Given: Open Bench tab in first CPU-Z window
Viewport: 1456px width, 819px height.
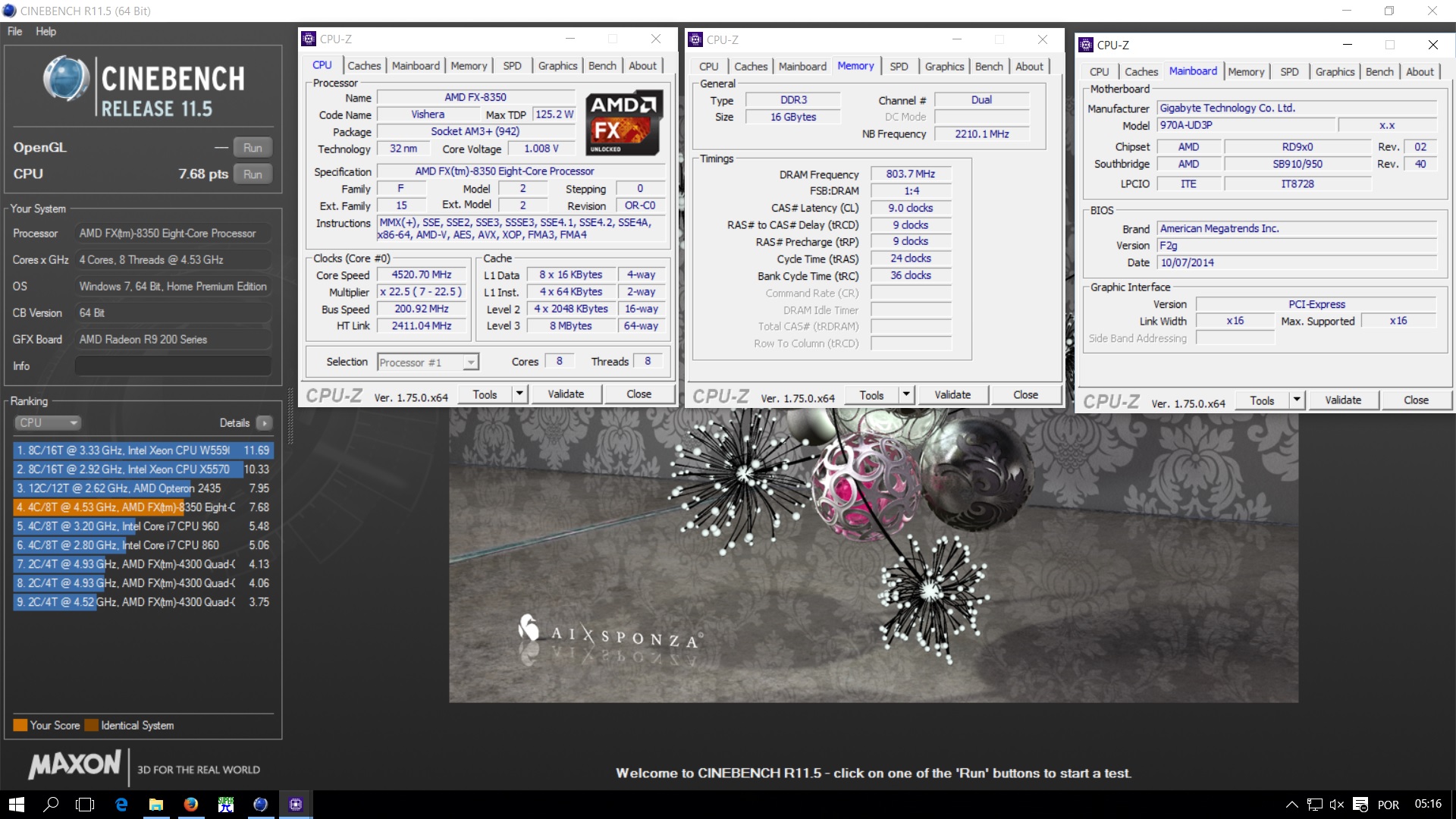Looking at the screenshot, I should pos(602,66).
